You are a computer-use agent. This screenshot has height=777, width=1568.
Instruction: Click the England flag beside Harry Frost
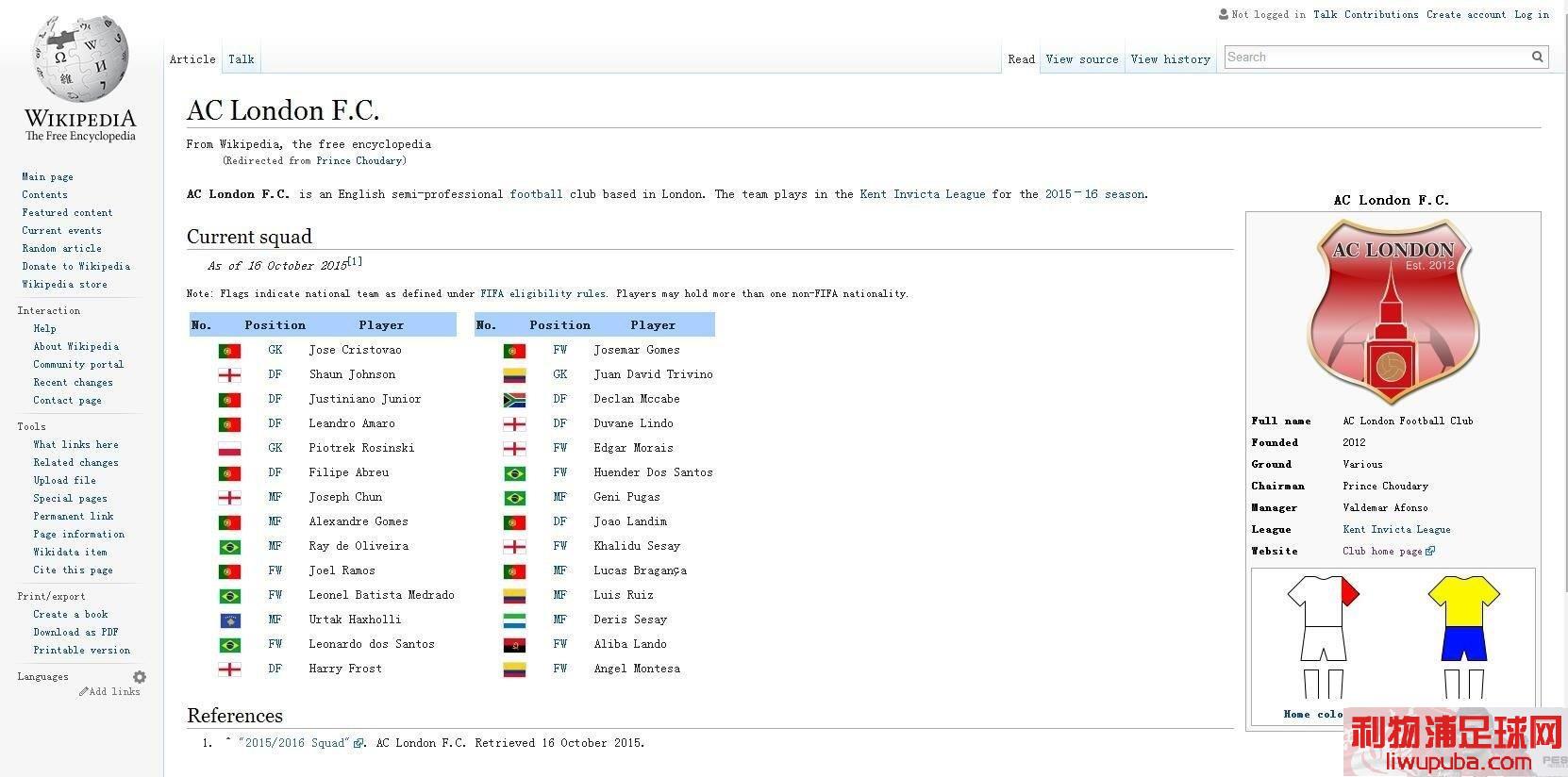click(x=229, y=670)
